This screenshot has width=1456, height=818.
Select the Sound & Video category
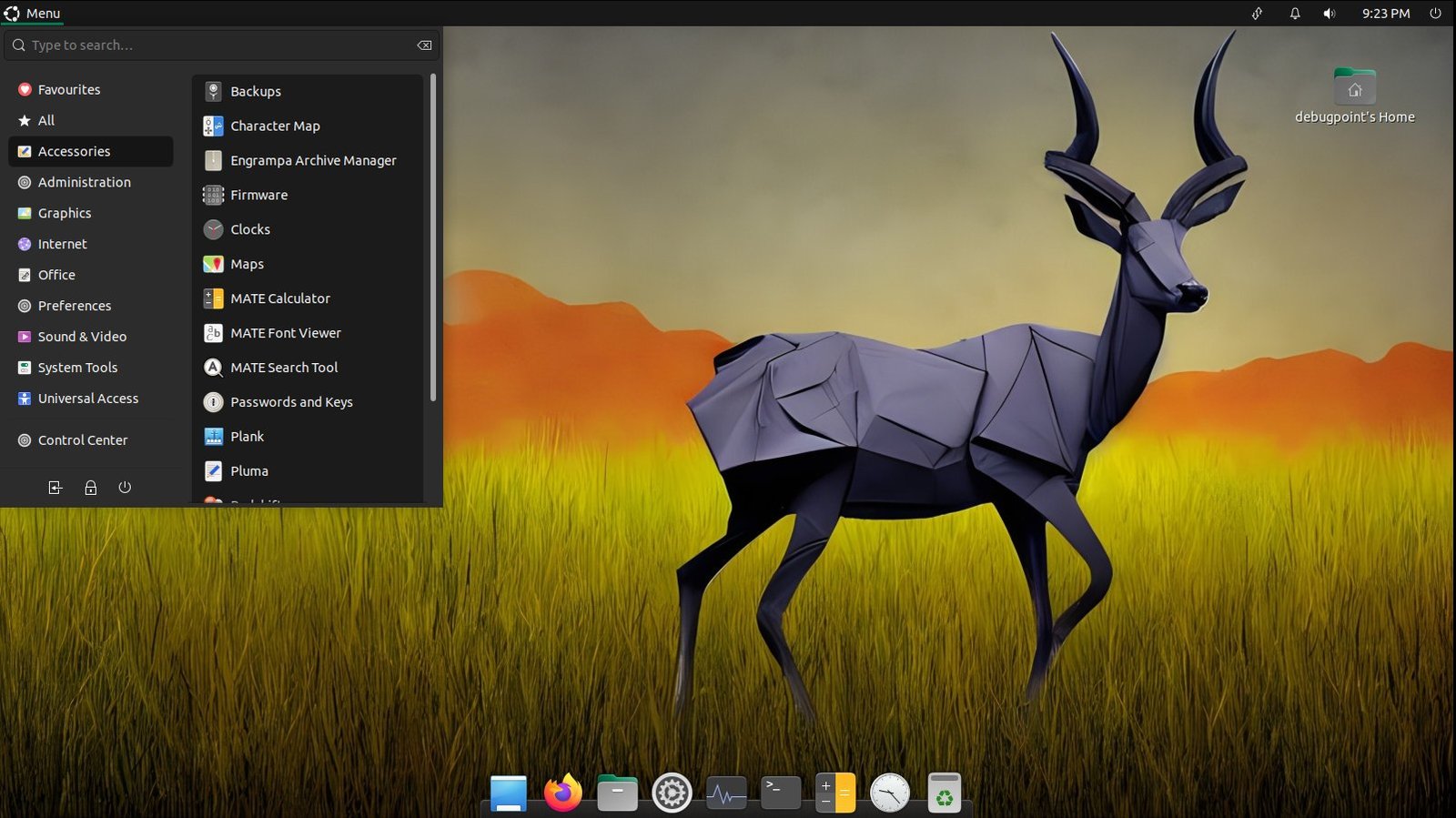tap(90, 337)
